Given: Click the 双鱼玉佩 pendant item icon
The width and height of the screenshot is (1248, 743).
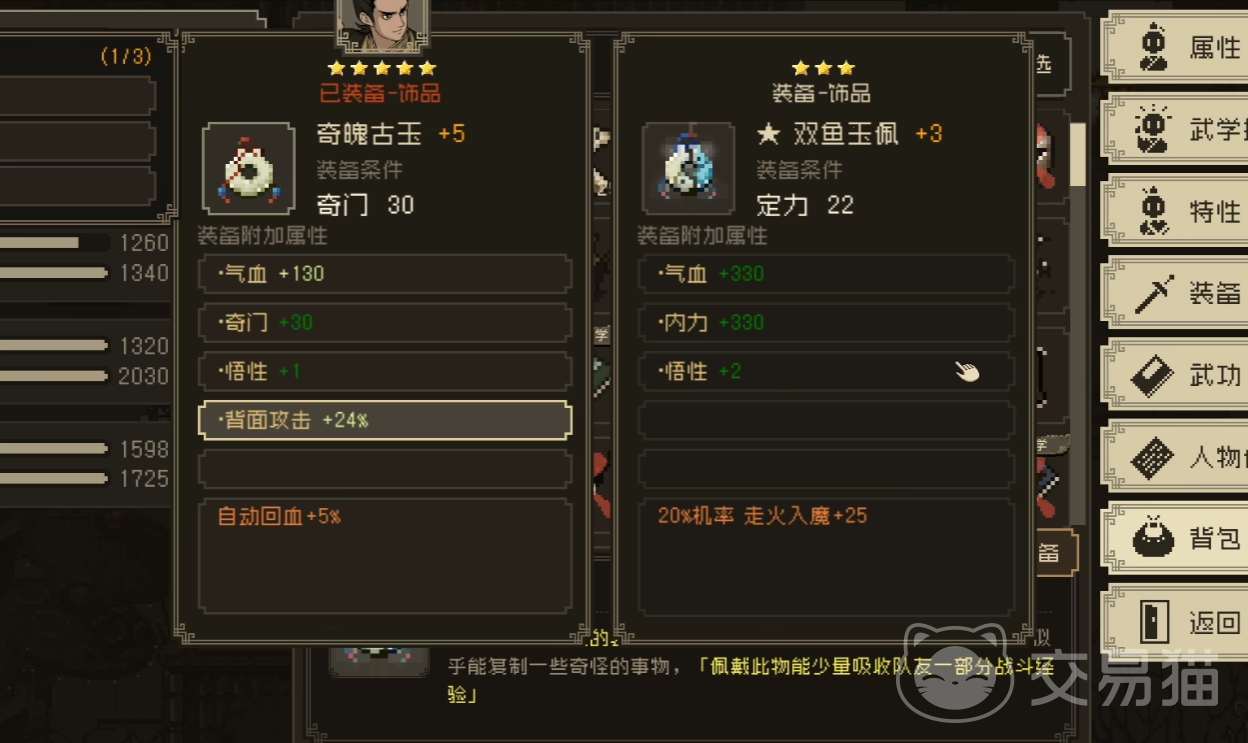Looking at the screenshot, I should point(688,169).
